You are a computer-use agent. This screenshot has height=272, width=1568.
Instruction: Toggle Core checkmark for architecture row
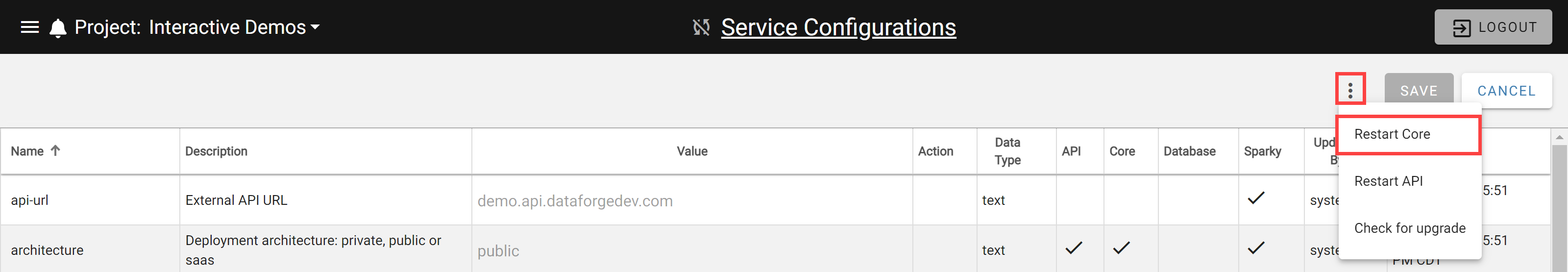click(x=1121, y=247)
